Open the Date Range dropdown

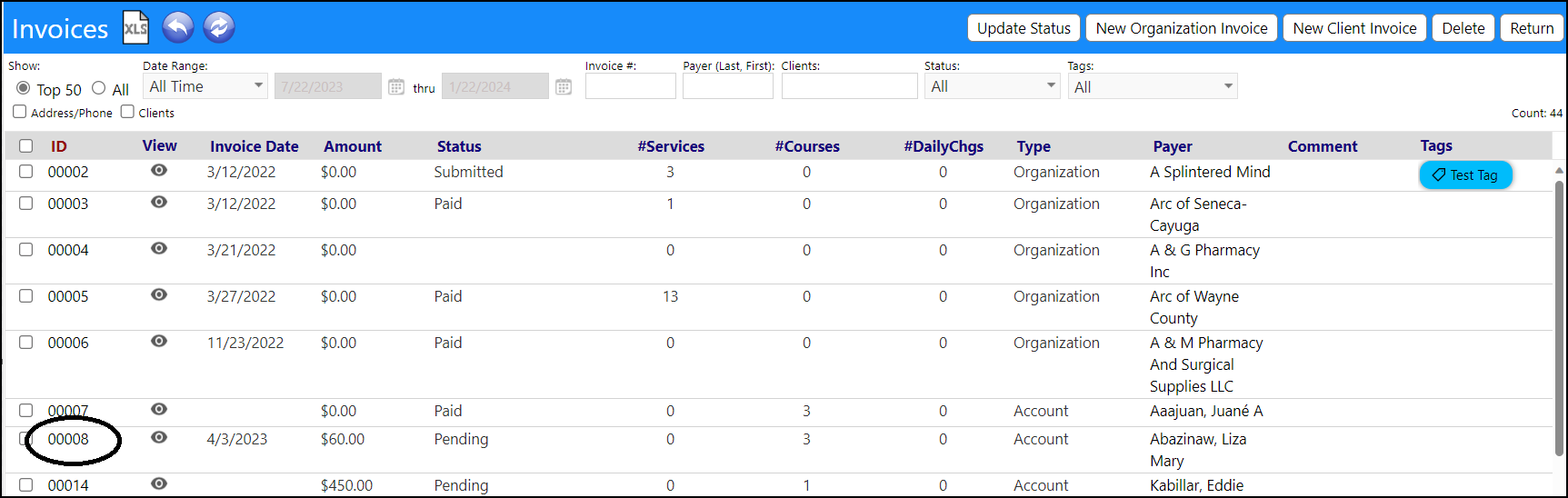pos(205,86)
